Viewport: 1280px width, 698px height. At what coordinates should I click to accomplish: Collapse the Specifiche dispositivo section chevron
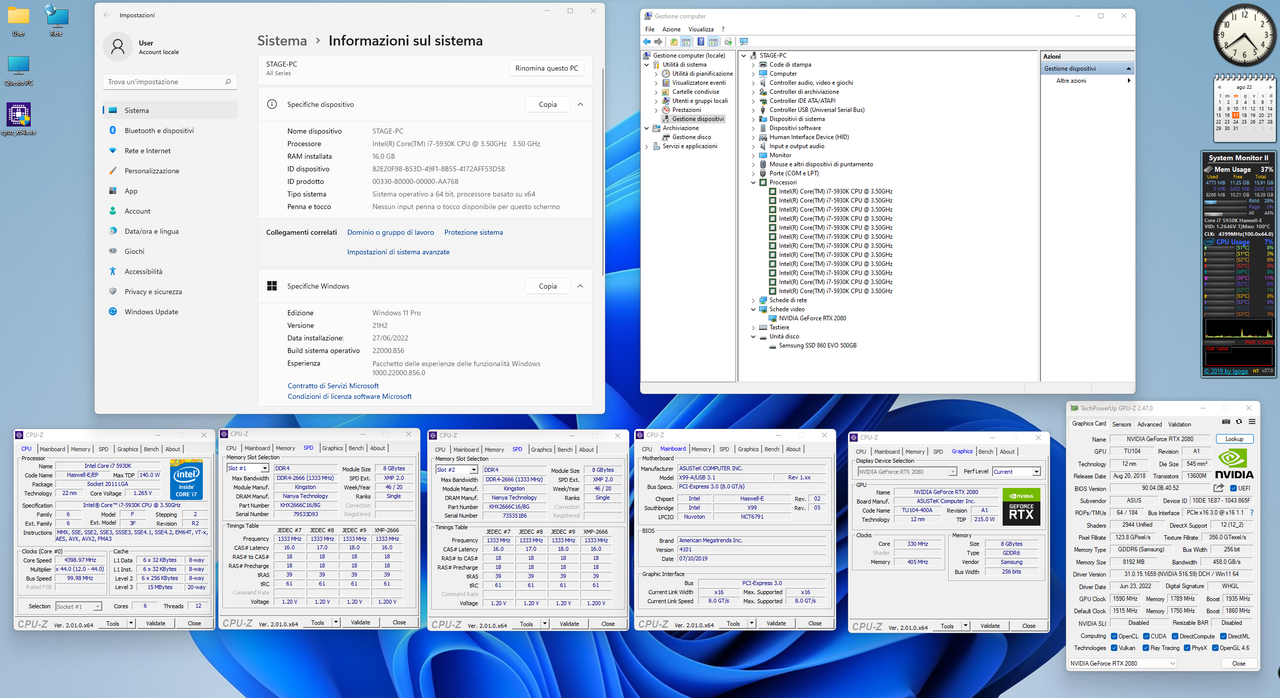580,104
